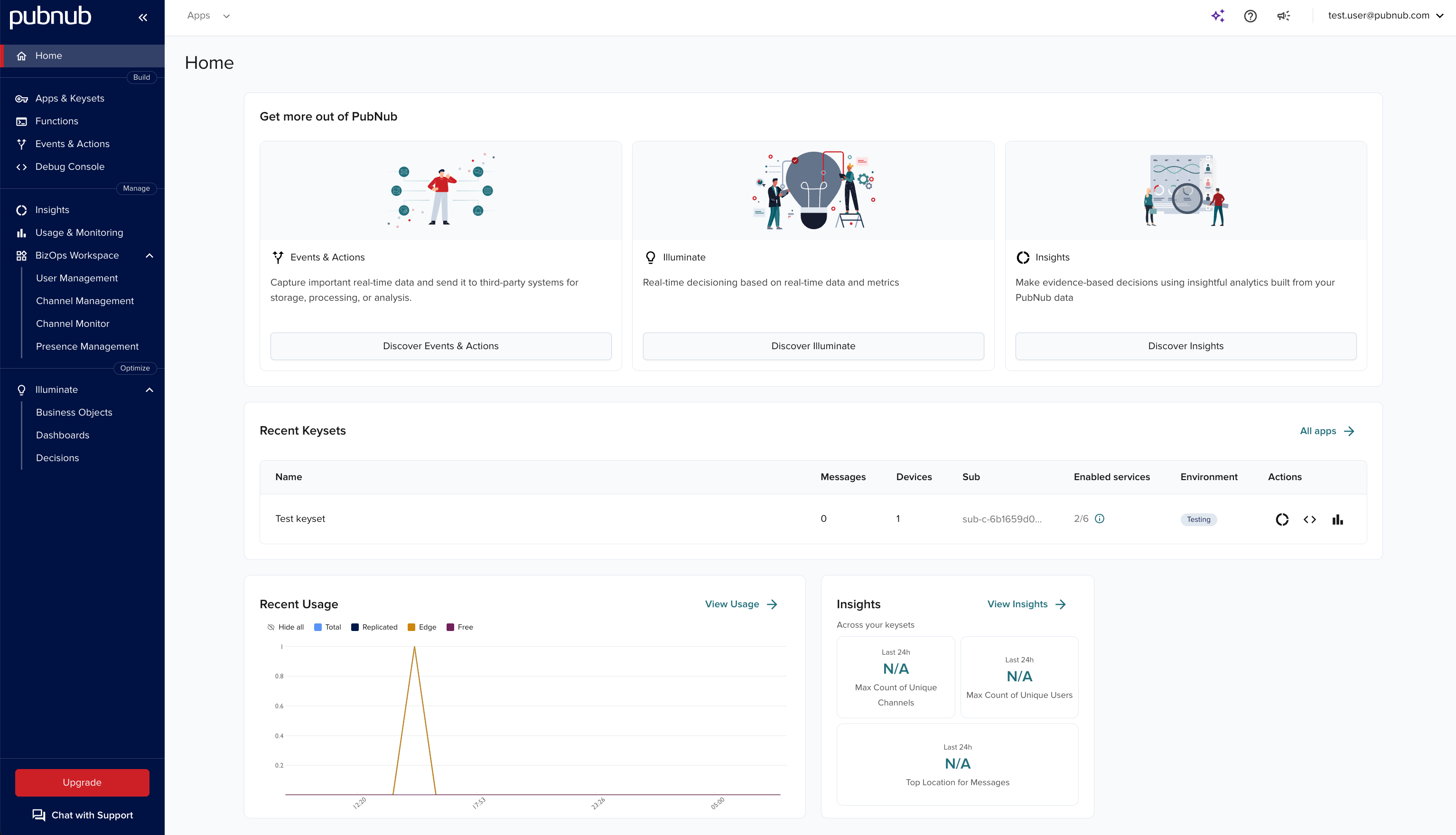Image resolution: width=1456 pixels, height=835 pixels.
Task: Click the Insights action icon for Test keyset
Action: (x=1282, y=519)
